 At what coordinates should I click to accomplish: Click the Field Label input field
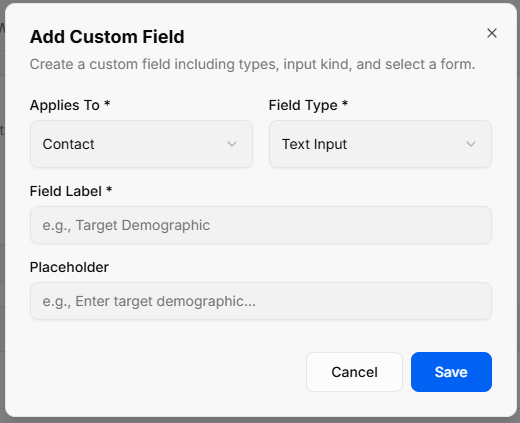pos(261,225)
